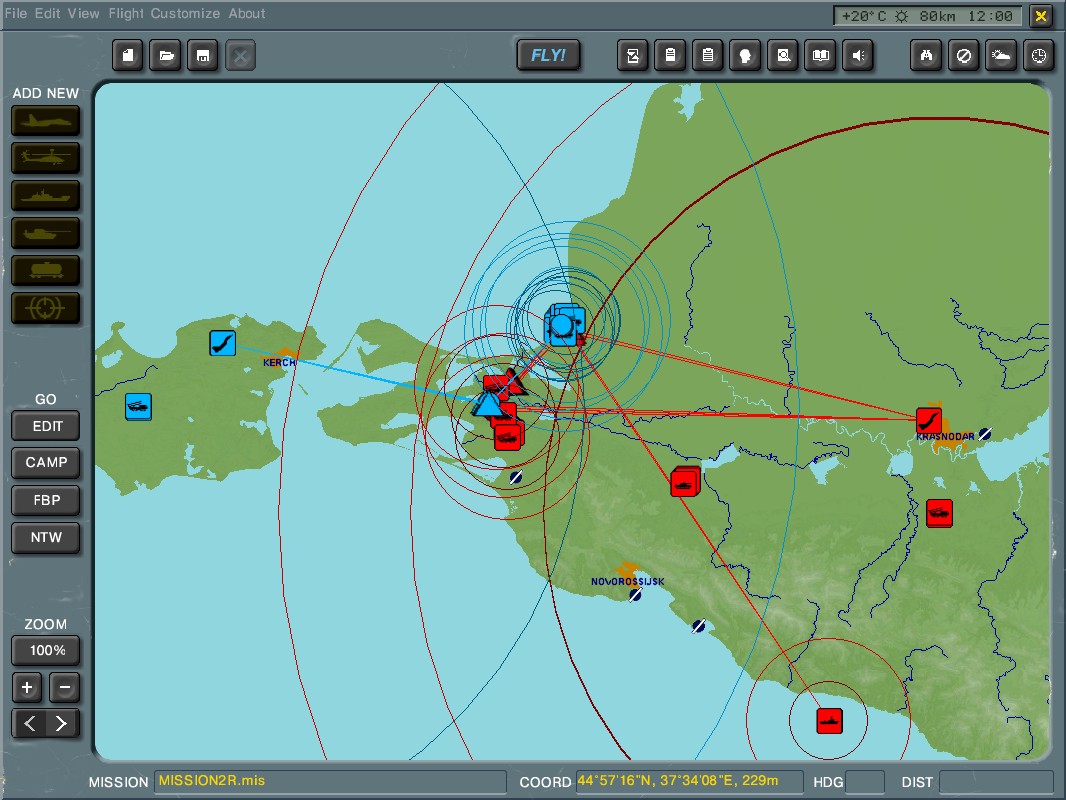Image resolution: width=1066 pixels, height=800 pixels.
Task: Add a new train to the mission
Action: click(x=45, y=270)
